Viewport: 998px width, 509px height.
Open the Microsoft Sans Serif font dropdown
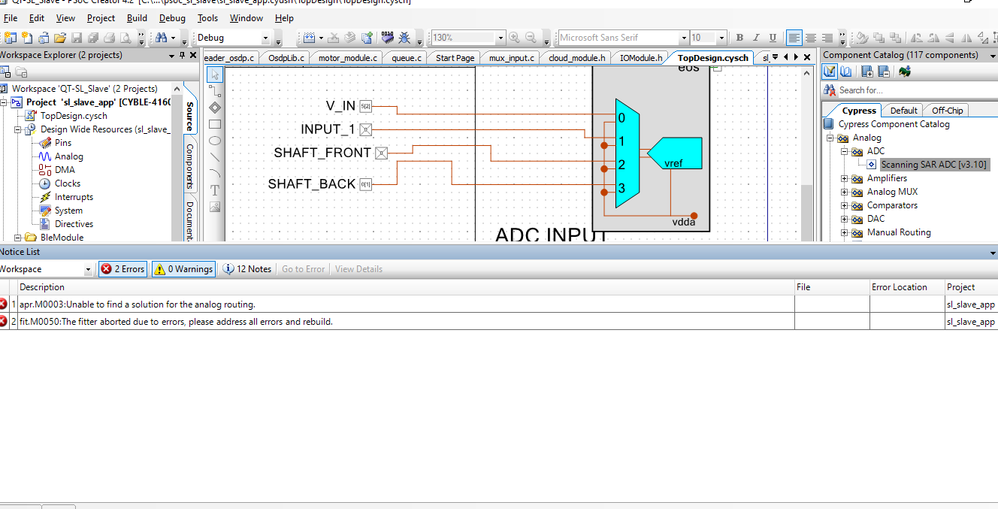pos(684,38)
